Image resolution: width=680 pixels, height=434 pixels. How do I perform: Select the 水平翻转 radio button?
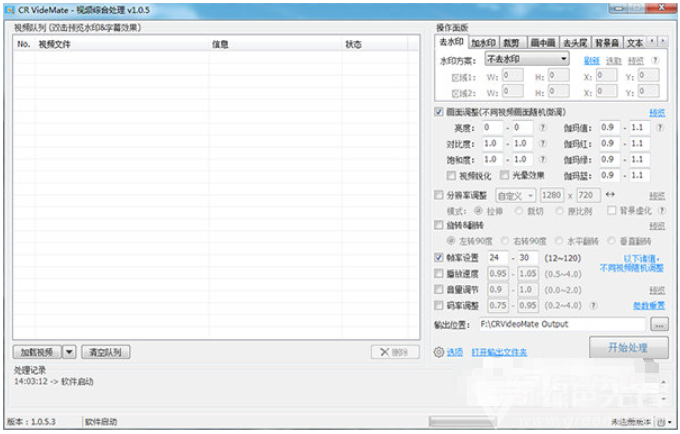(559, 241)
